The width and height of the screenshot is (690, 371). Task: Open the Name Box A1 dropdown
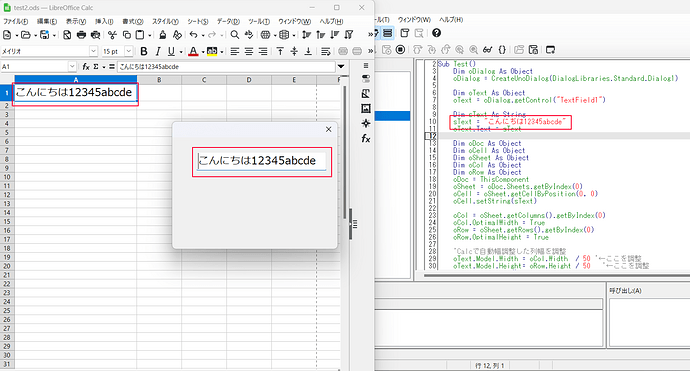72,66
